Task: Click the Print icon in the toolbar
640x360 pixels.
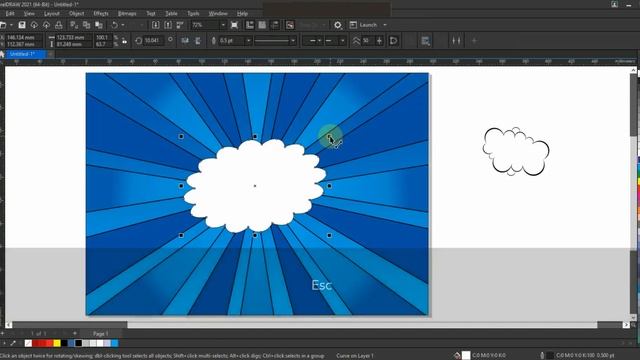Action: [59, 25]
